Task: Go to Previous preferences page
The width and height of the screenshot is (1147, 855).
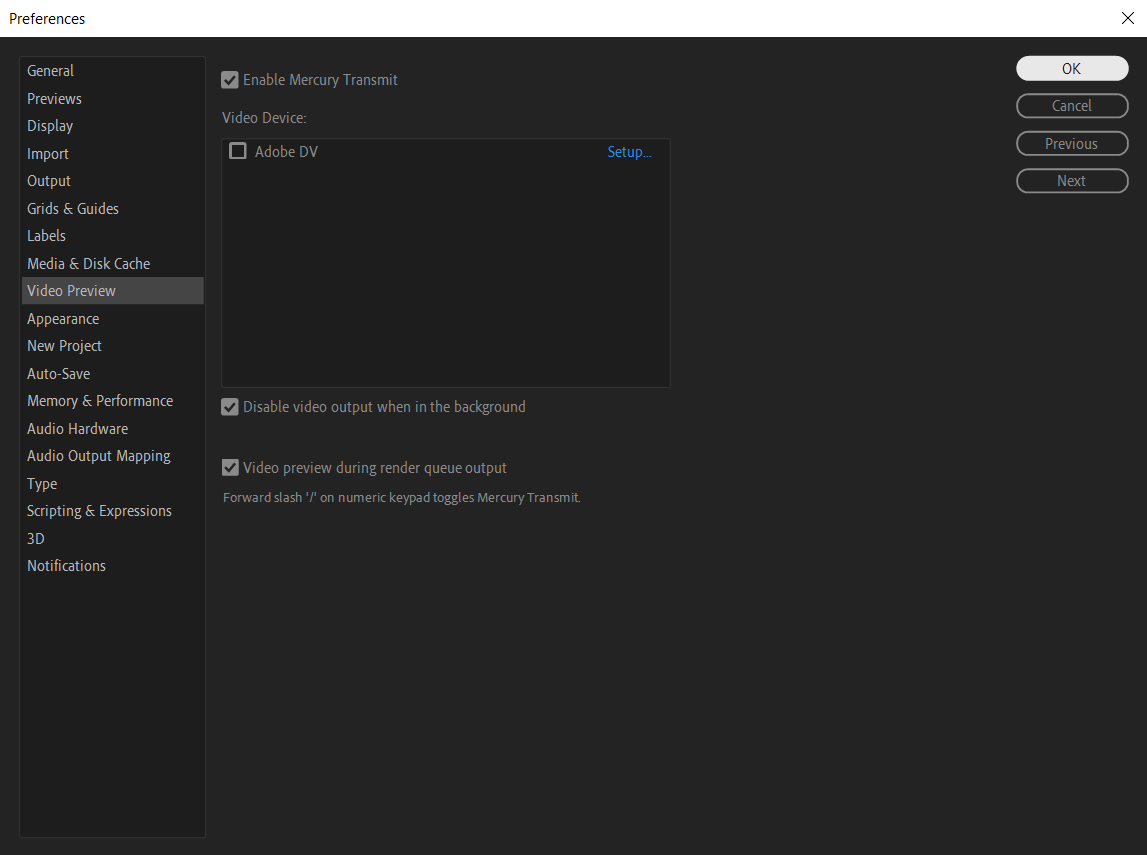Action: pos(1072,144)
